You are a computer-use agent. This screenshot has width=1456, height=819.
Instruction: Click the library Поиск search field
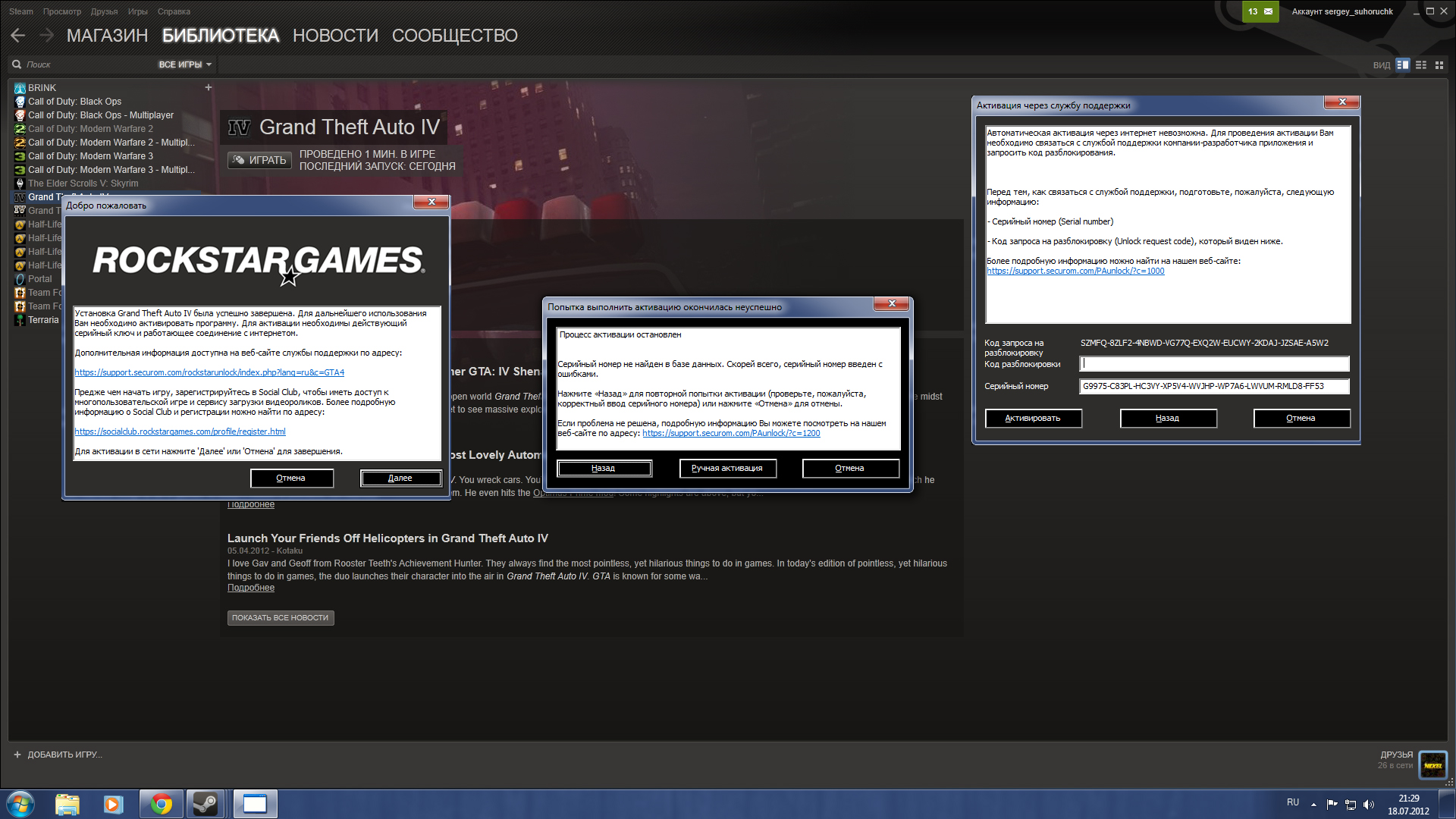point(83,65)
